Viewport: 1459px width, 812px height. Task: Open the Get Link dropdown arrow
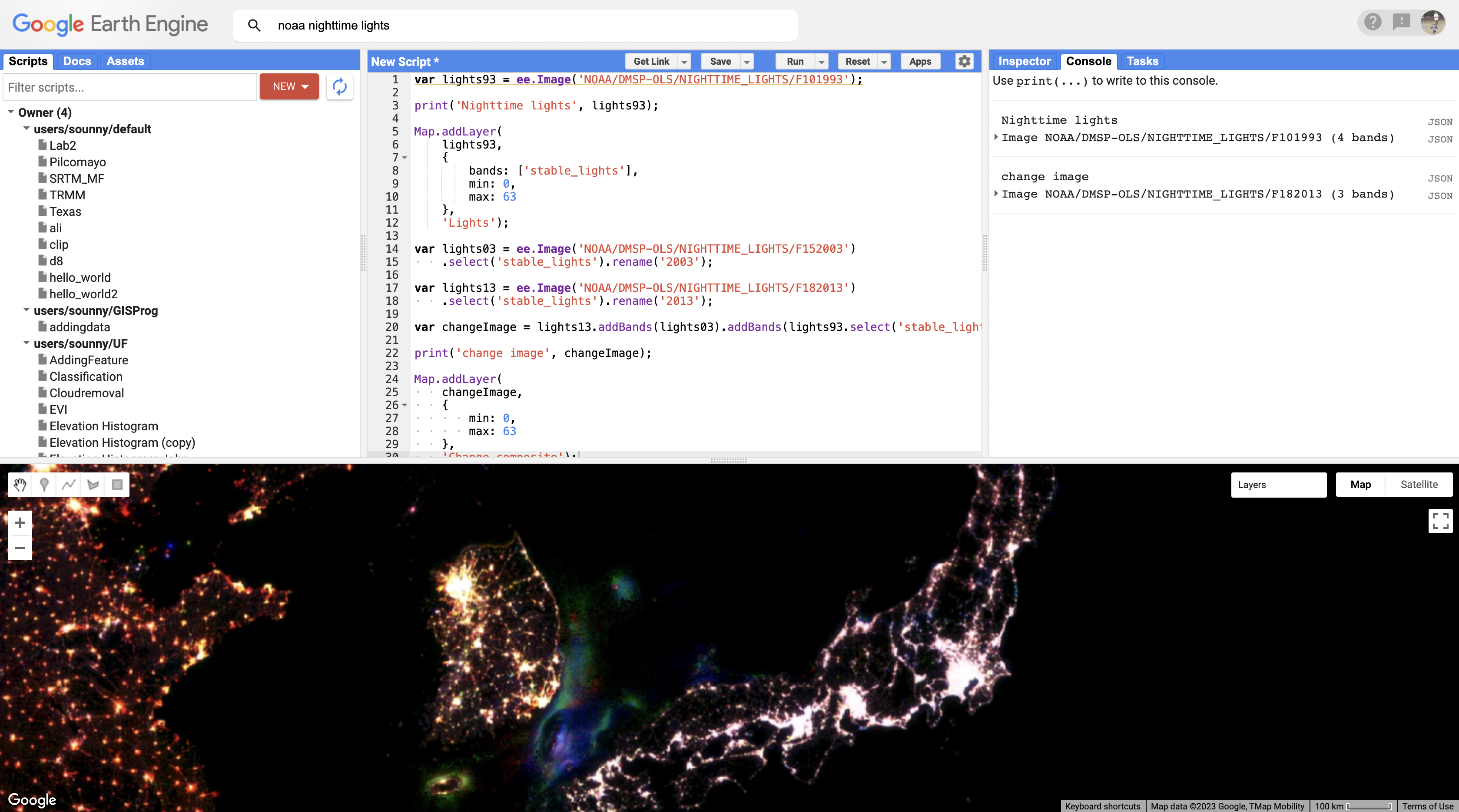coord(684,62)
